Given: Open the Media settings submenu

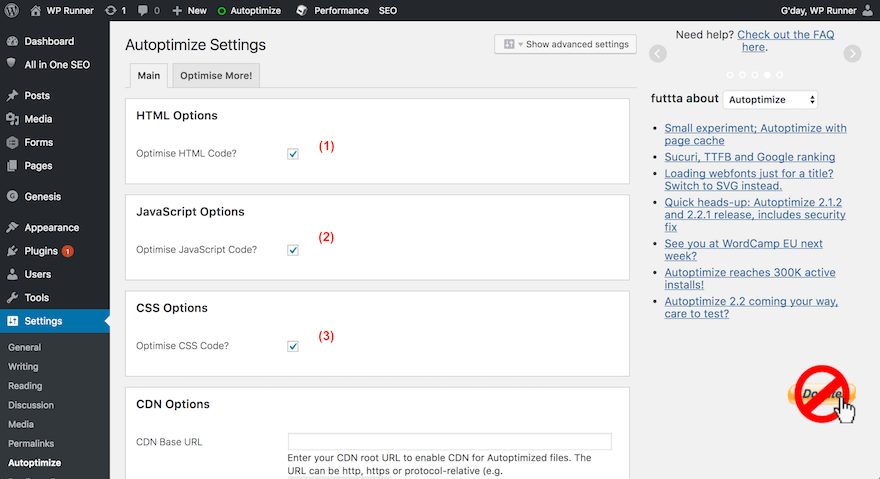Looking at the screenshot, I should coord(21,424).
